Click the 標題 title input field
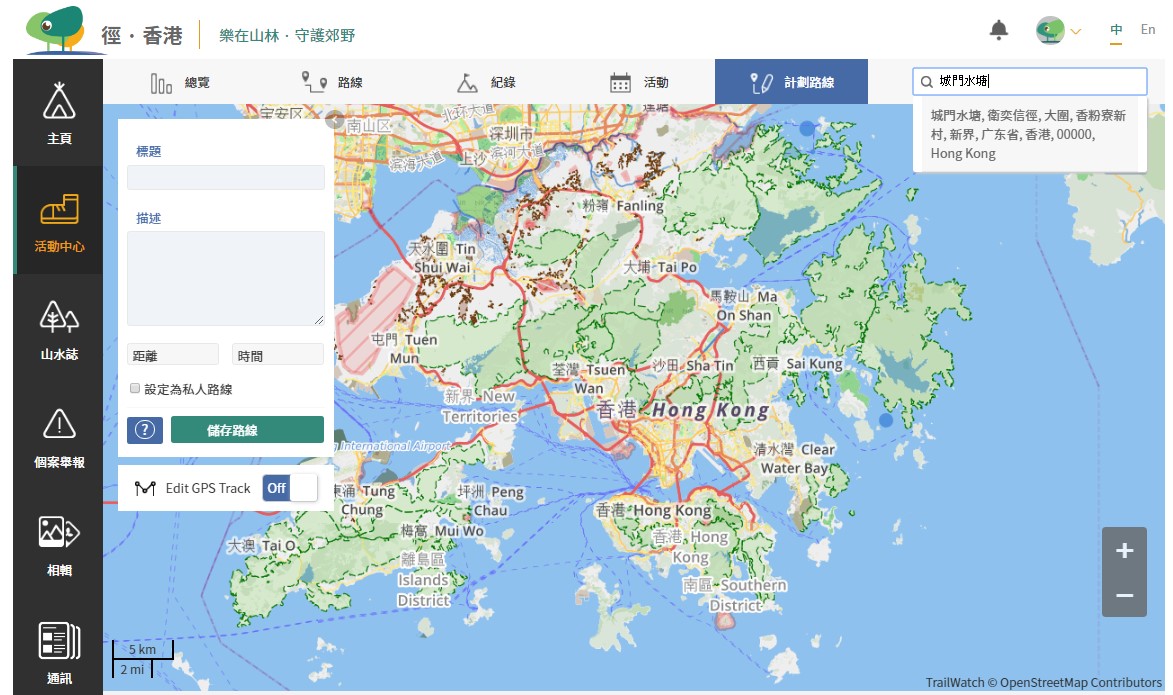1173x695 pixels. (225, 178)
